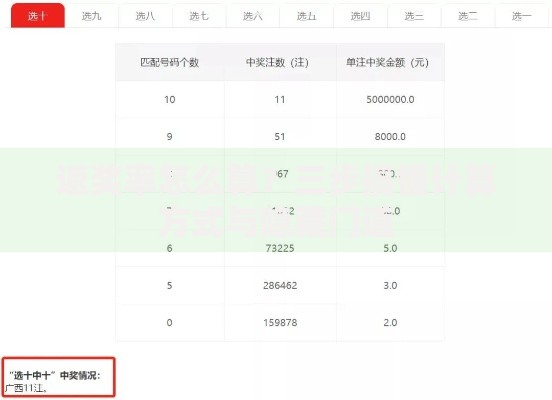Select the prize amount 5000000.0

tap(390, 100)
